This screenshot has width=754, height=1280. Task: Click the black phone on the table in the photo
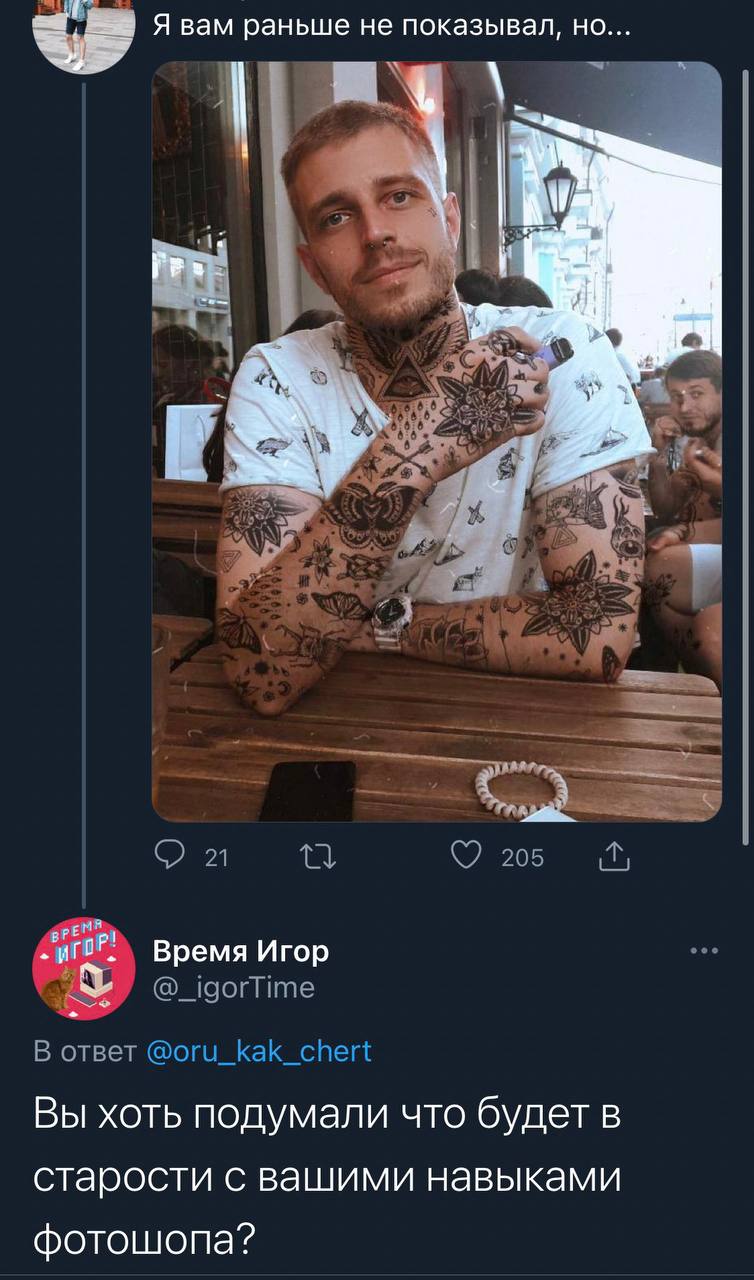tap(308, 790)
